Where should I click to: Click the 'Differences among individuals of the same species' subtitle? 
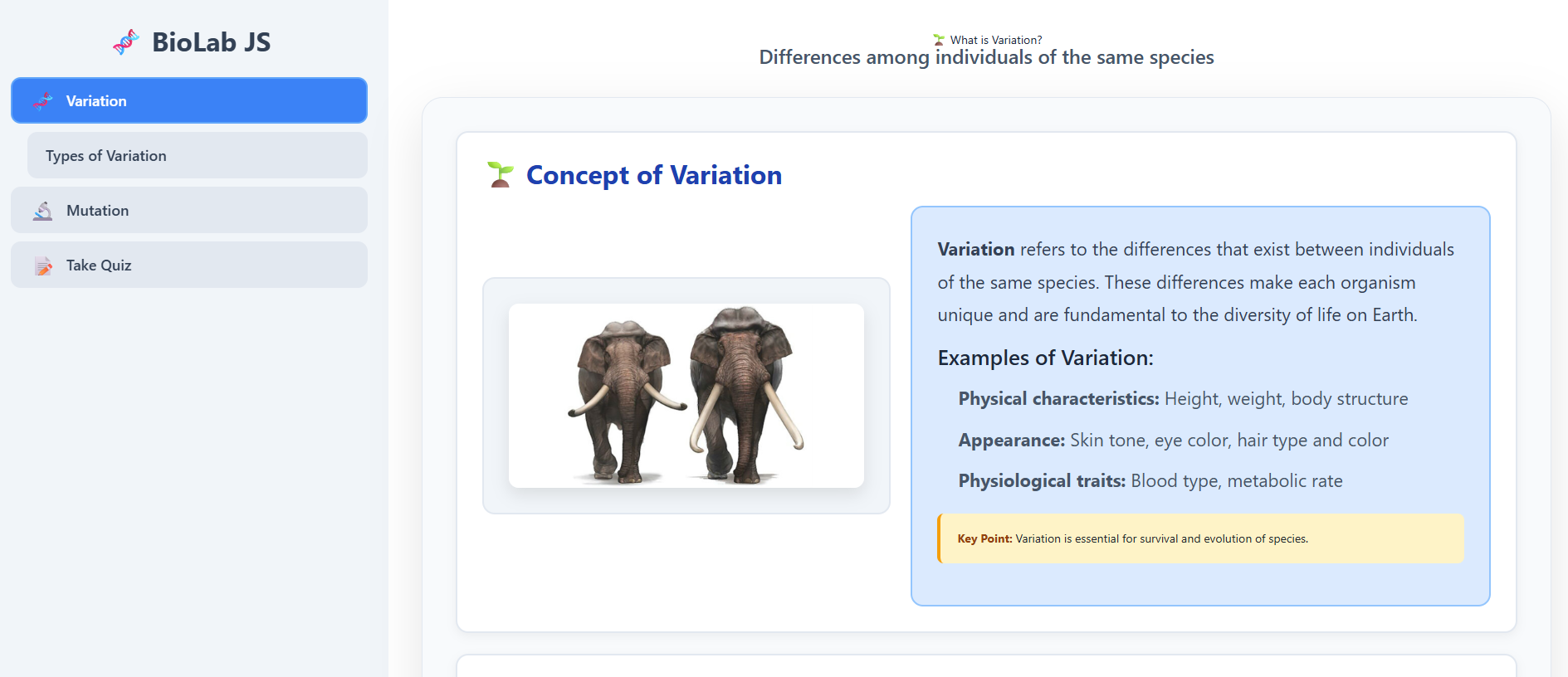click(x=986, y=57)
